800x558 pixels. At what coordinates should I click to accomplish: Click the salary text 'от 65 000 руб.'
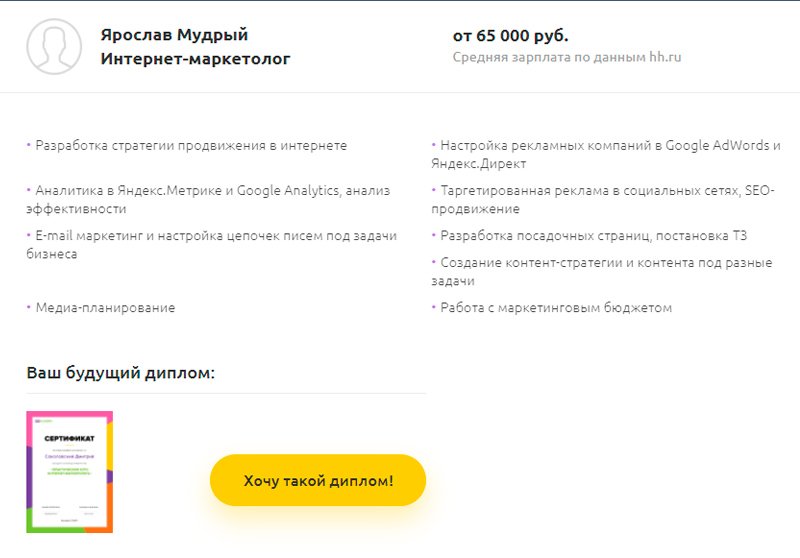(x=511, y=36)
